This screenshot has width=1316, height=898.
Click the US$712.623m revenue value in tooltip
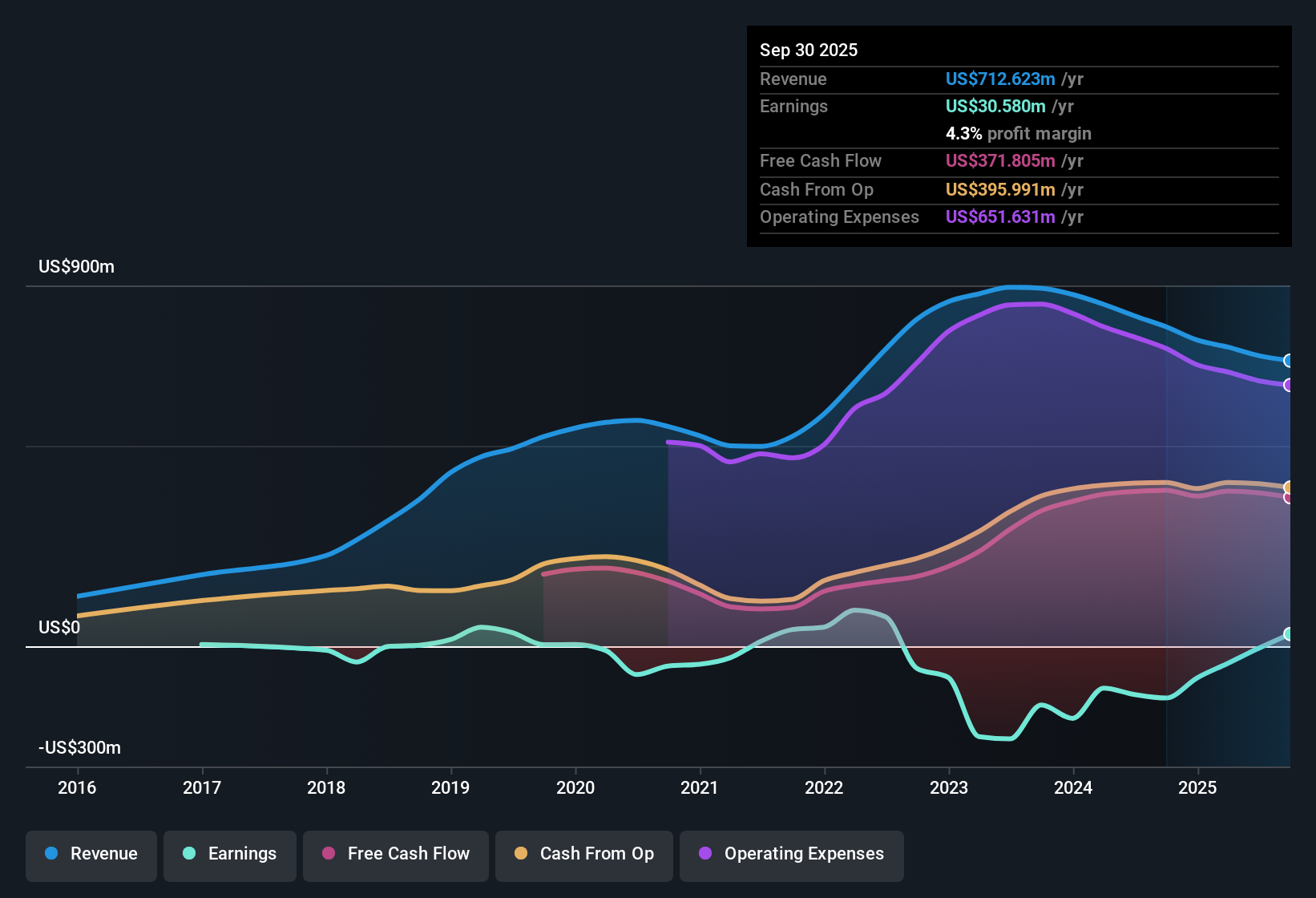(1000, 79)
